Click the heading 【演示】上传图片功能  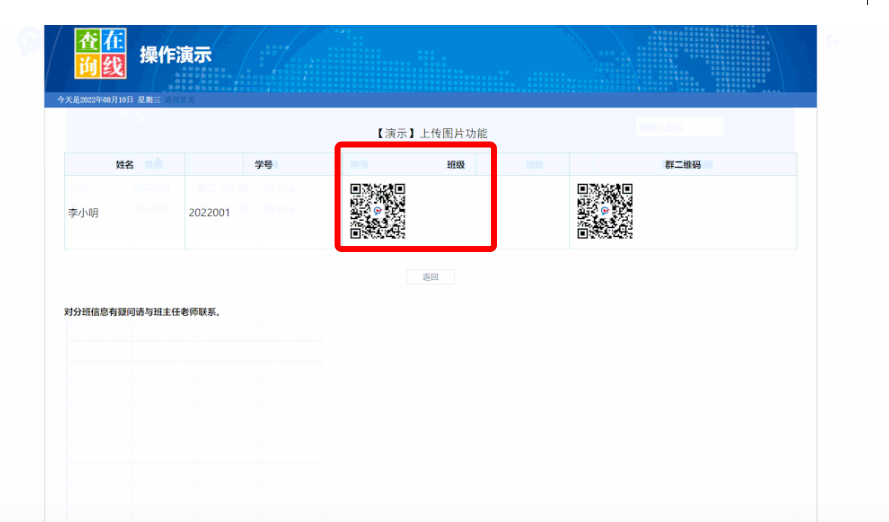[x=430, y=133]
